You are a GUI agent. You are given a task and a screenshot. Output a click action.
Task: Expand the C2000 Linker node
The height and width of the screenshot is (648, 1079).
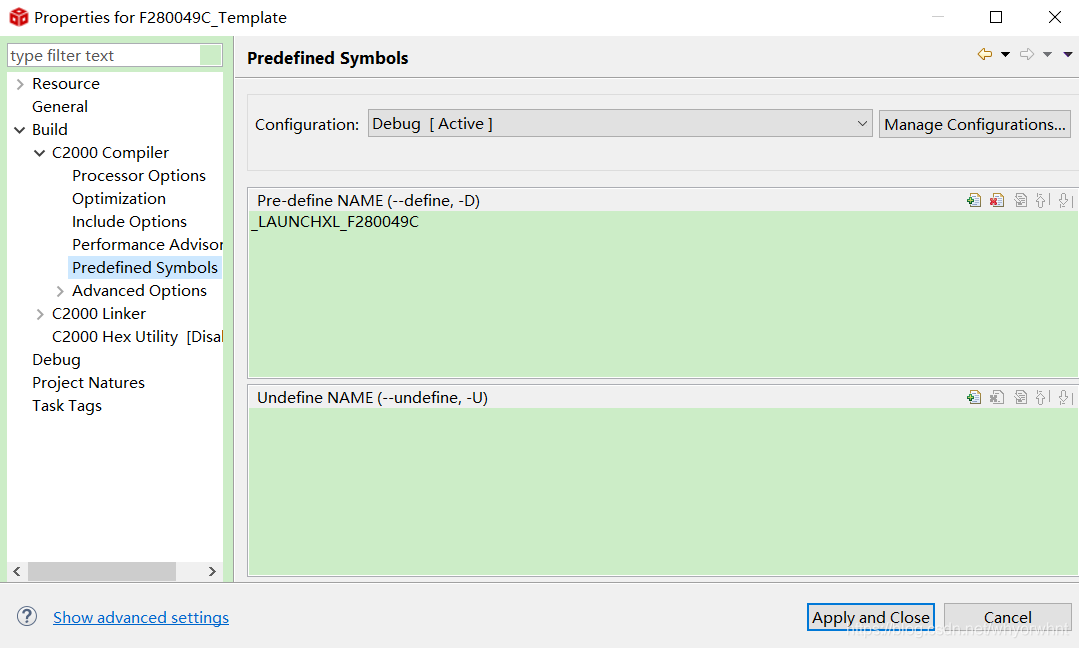tap(40, 314)
